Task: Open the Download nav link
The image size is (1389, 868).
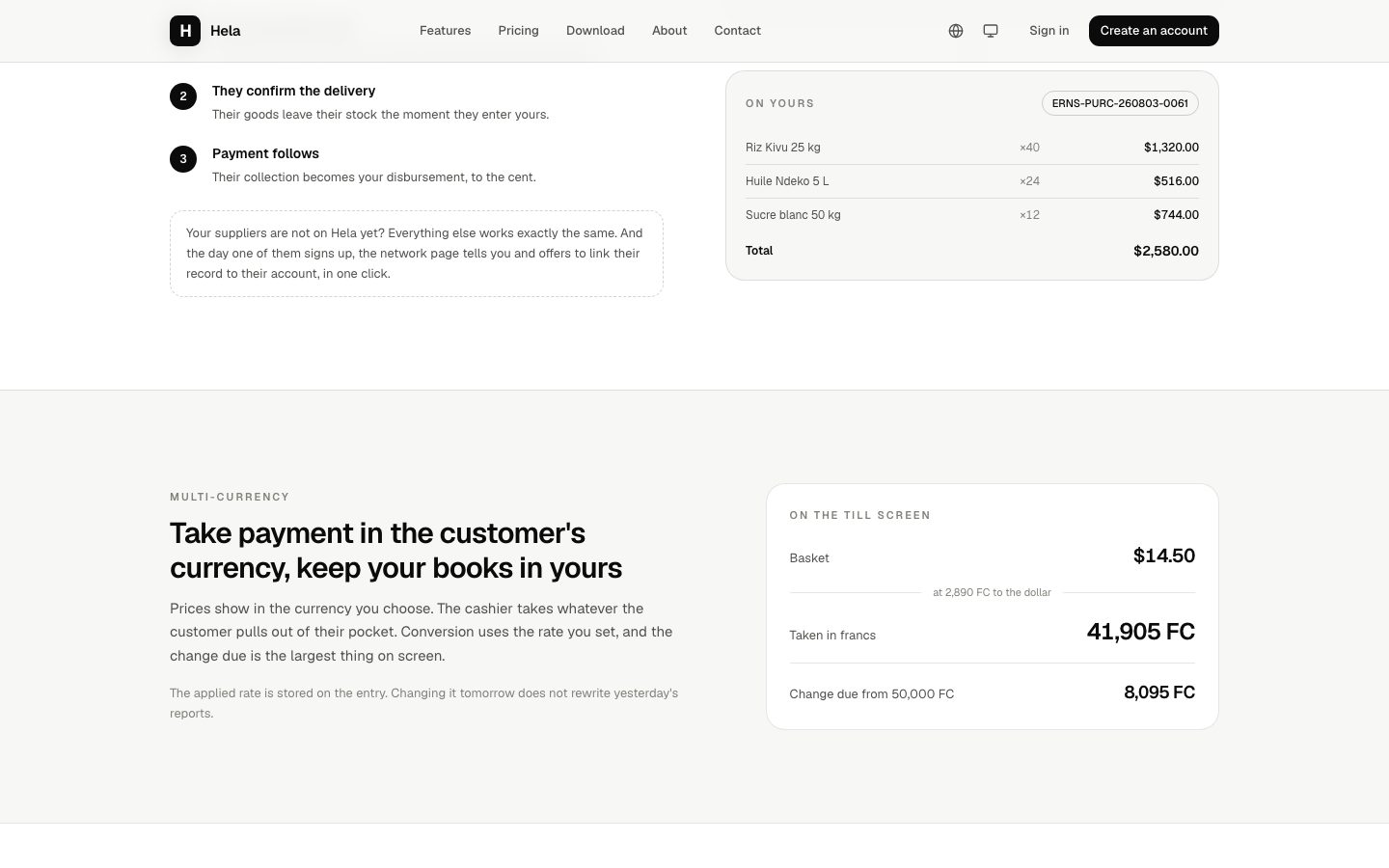Action: point(595,31)
